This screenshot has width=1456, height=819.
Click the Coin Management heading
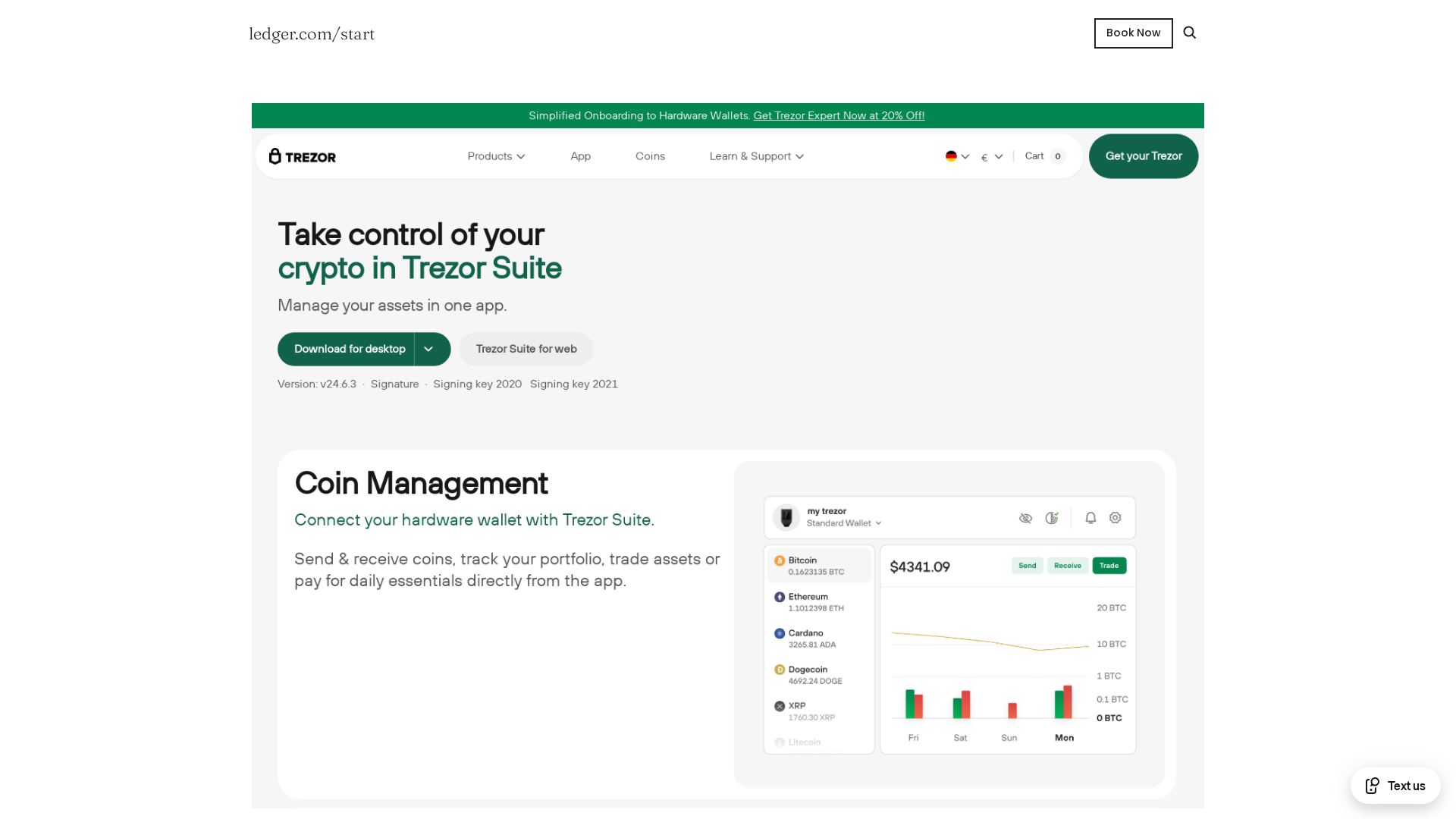click(x=422, y=484)
